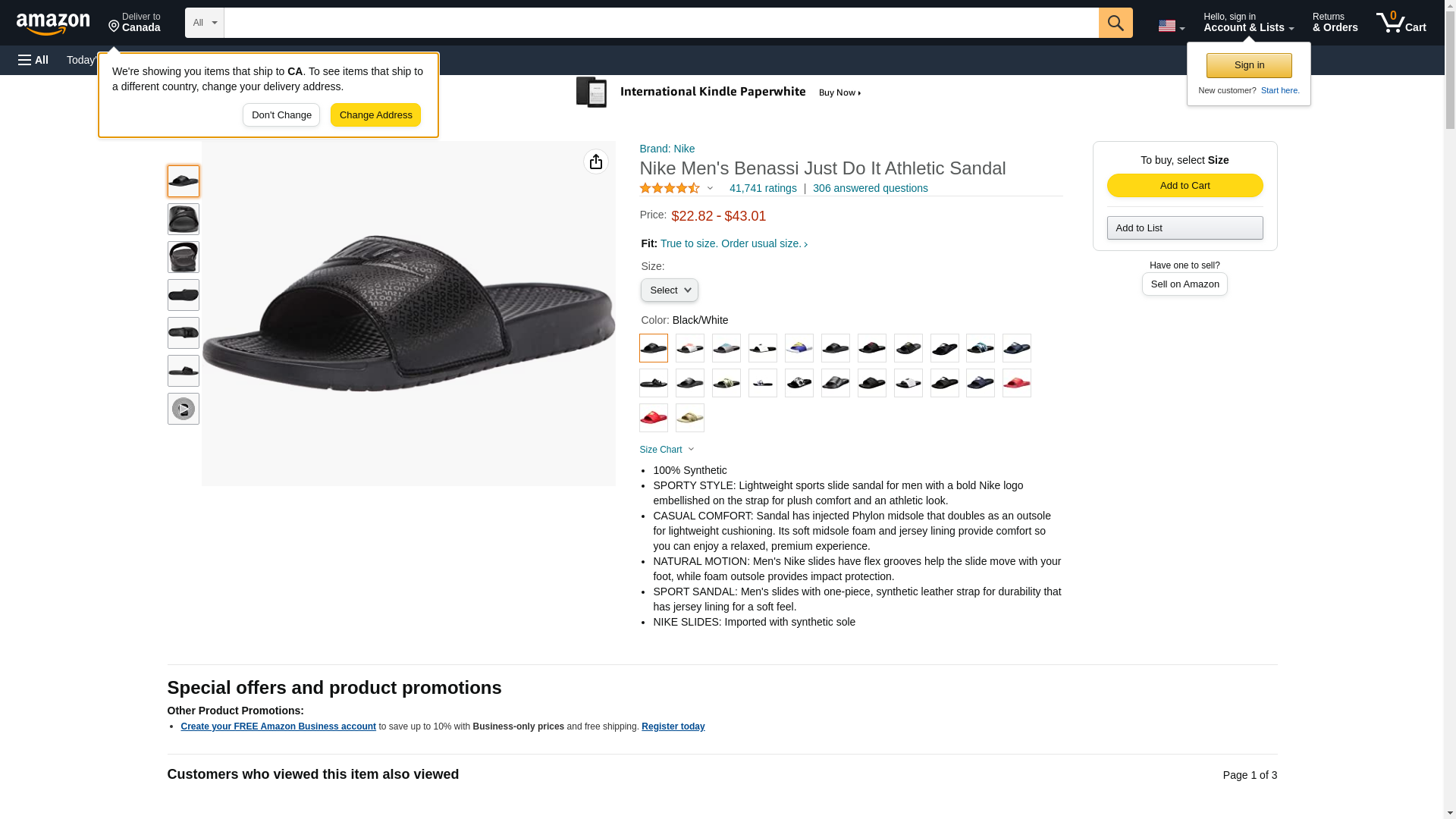Image resolution: width=1456 pixels, height=819 pixels.
Task: Click the star rating popover
Action: click(676, 188)
